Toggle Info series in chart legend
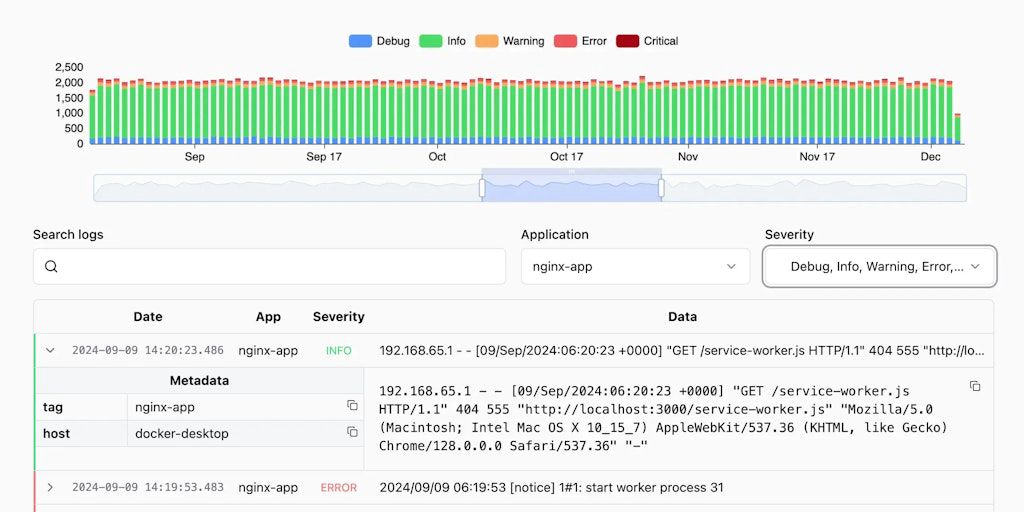Image resolution: width=1024 pixels, height=512 pixels. 443,41
